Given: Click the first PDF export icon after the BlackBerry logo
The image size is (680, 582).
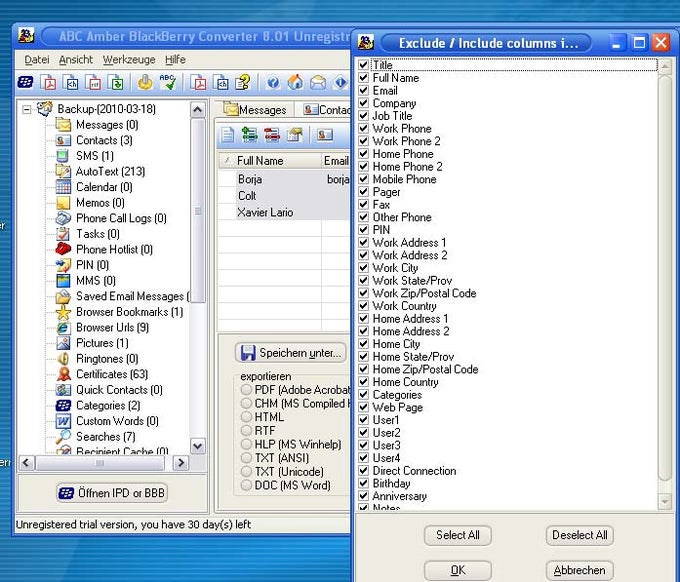Looking at the screenshot, I should (48, 82).
